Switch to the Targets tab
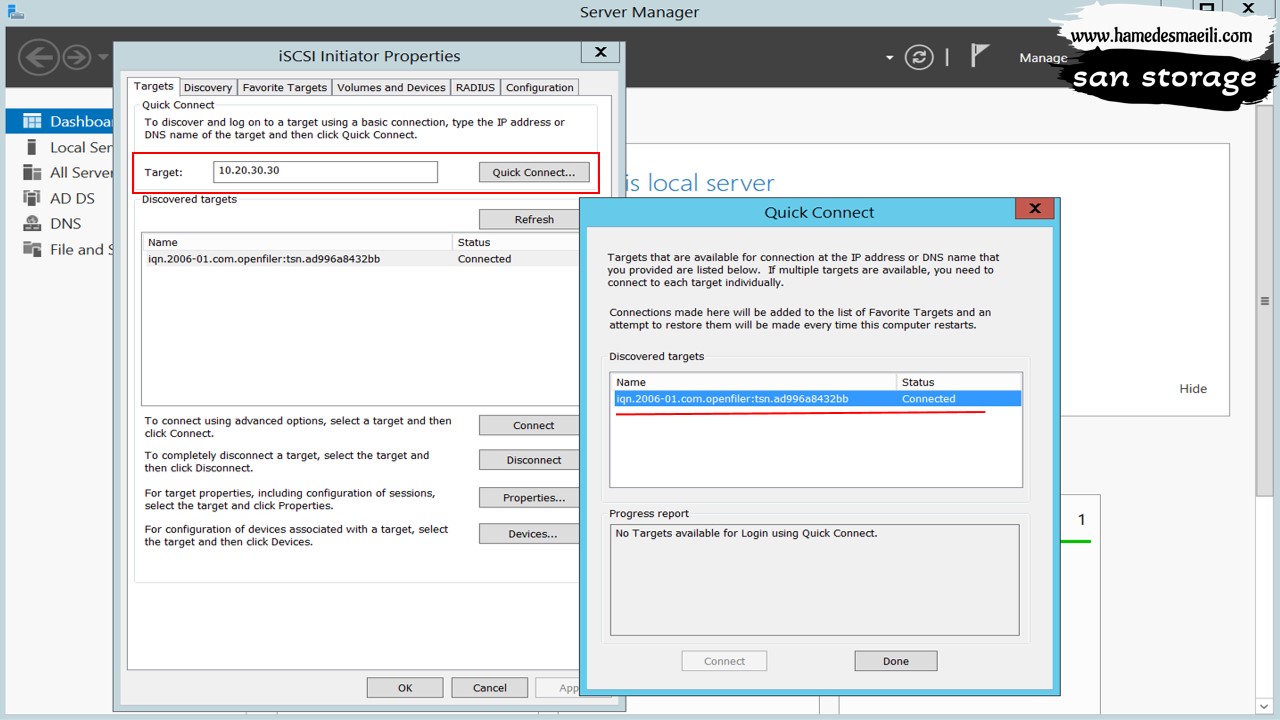1280x720 pixels. pos(154,87)
